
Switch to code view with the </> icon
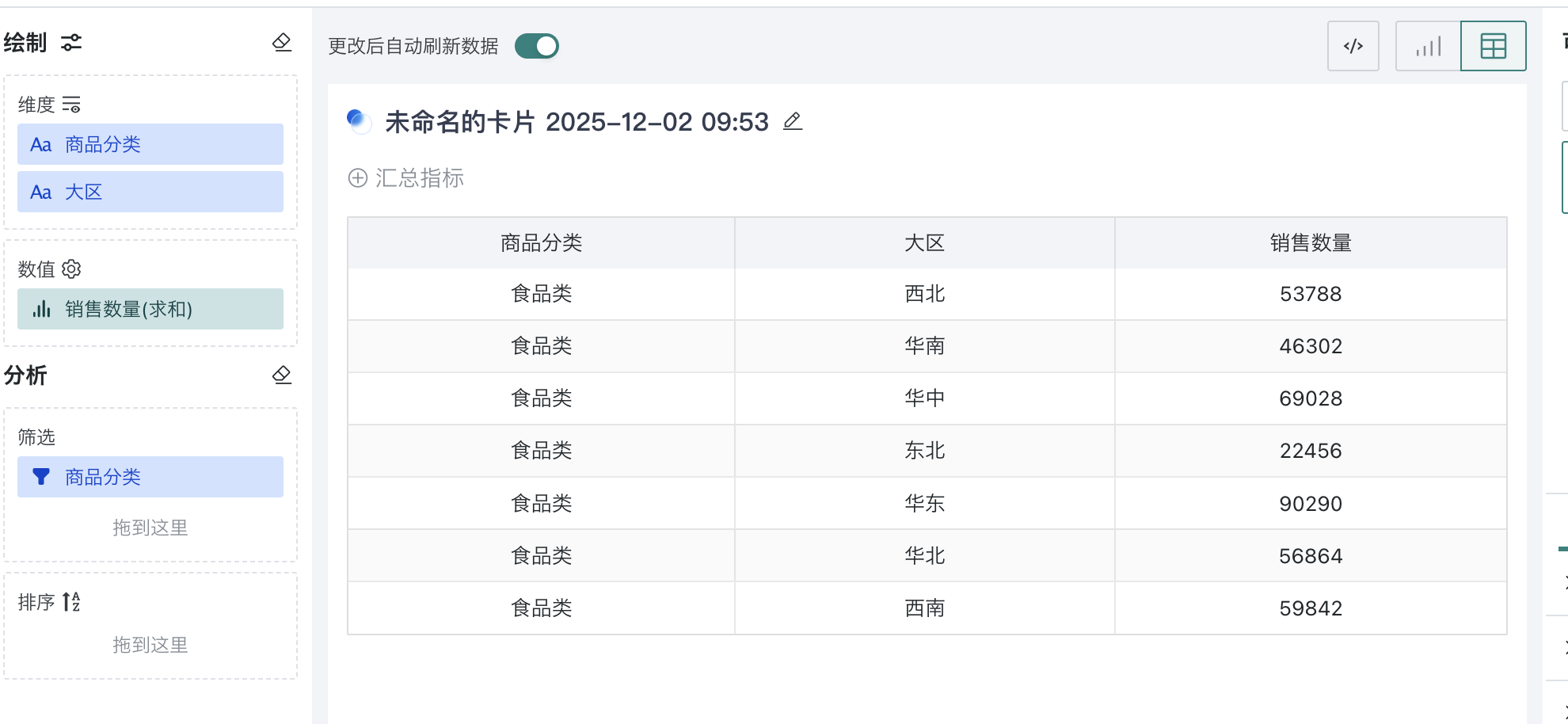pyautogui.click(x=1353, y=46)
